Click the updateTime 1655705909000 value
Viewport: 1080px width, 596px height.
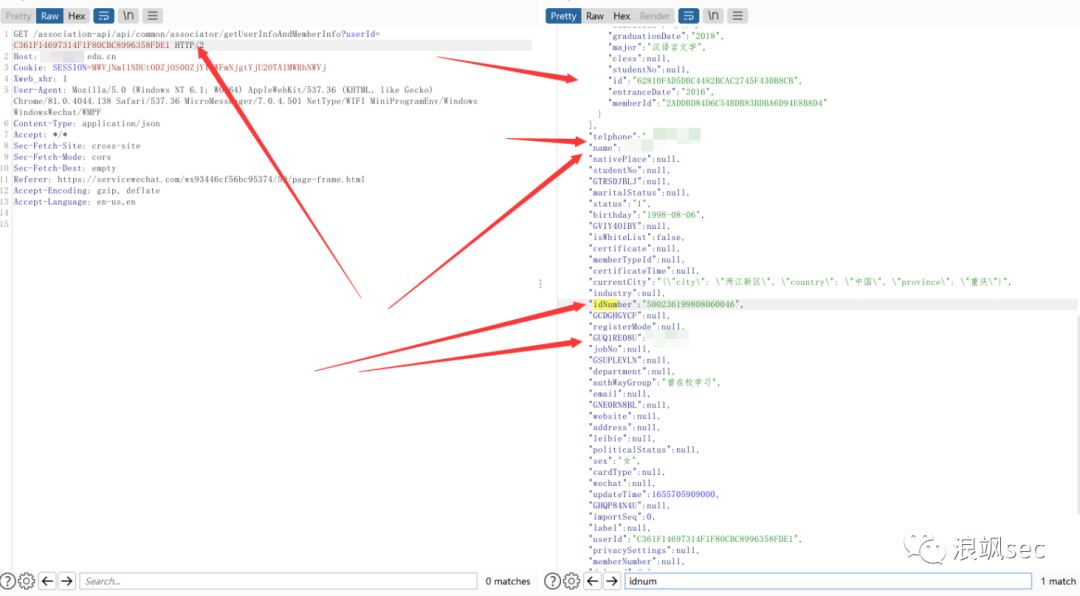tap(683, 494)
